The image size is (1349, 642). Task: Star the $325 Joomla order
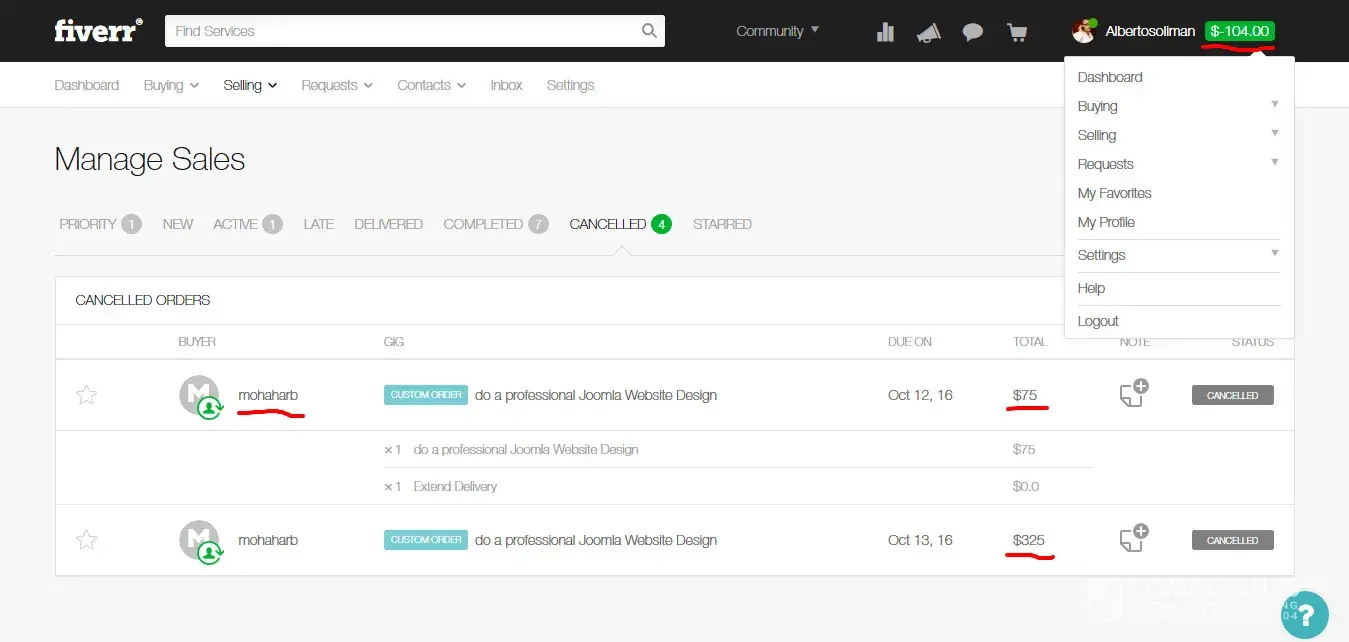point(87,540)
